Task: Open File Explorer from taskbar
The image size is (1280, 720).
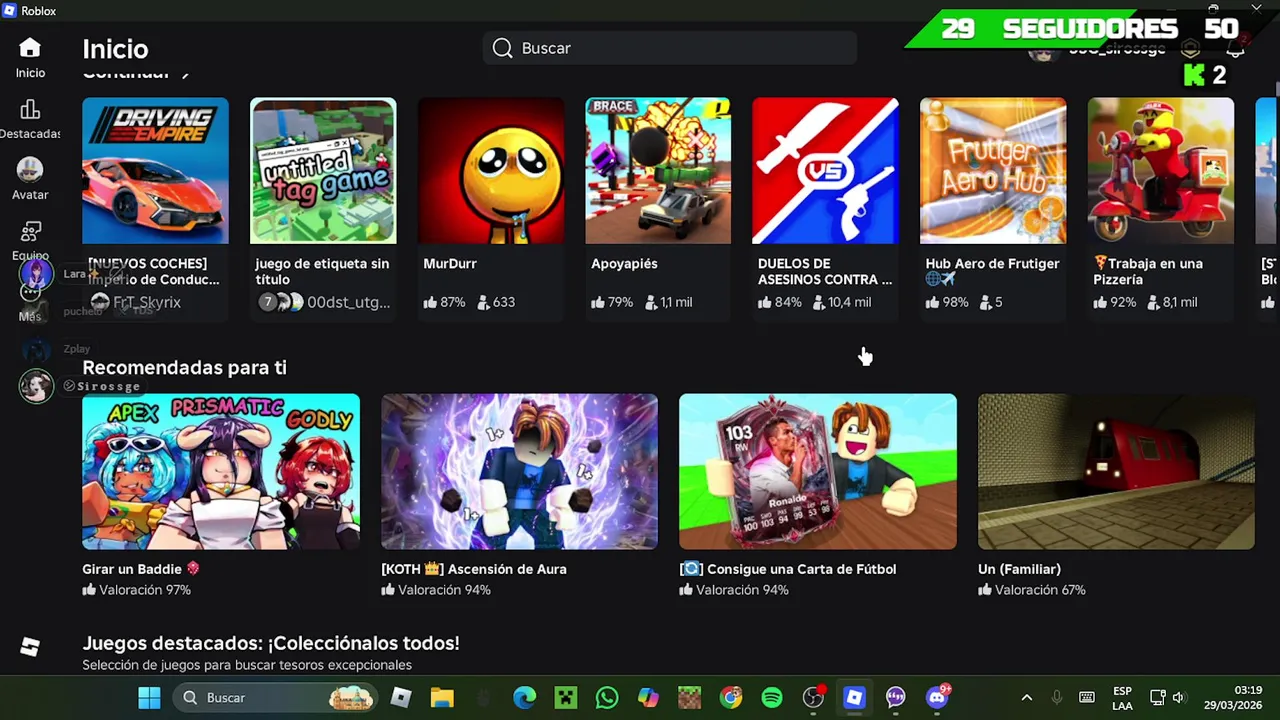Action: coord(442,698)
